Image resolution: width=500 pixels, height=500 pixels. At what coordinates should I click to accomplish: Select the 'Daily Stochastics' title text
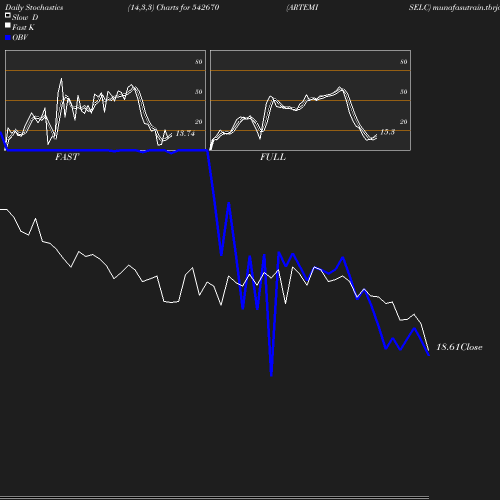click(34, 8)
